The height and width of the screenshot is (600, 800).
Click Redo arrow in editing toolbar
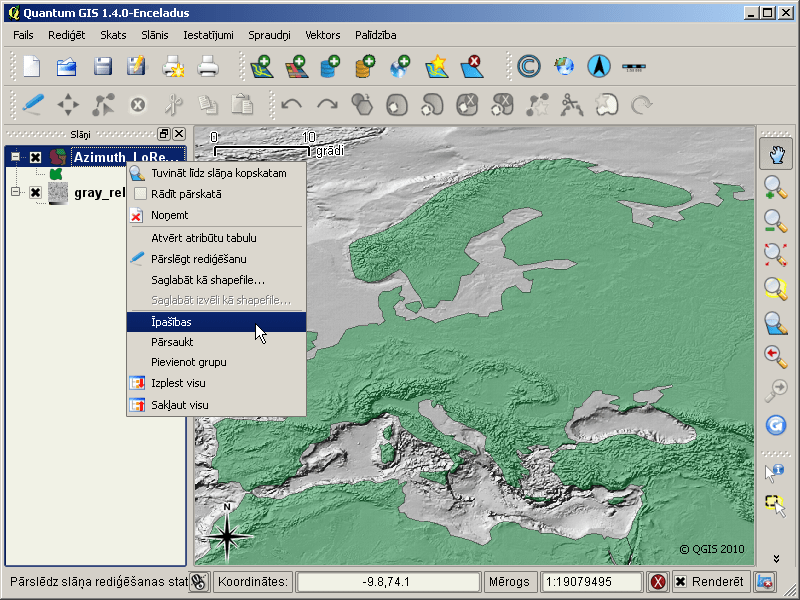(327, 105)
